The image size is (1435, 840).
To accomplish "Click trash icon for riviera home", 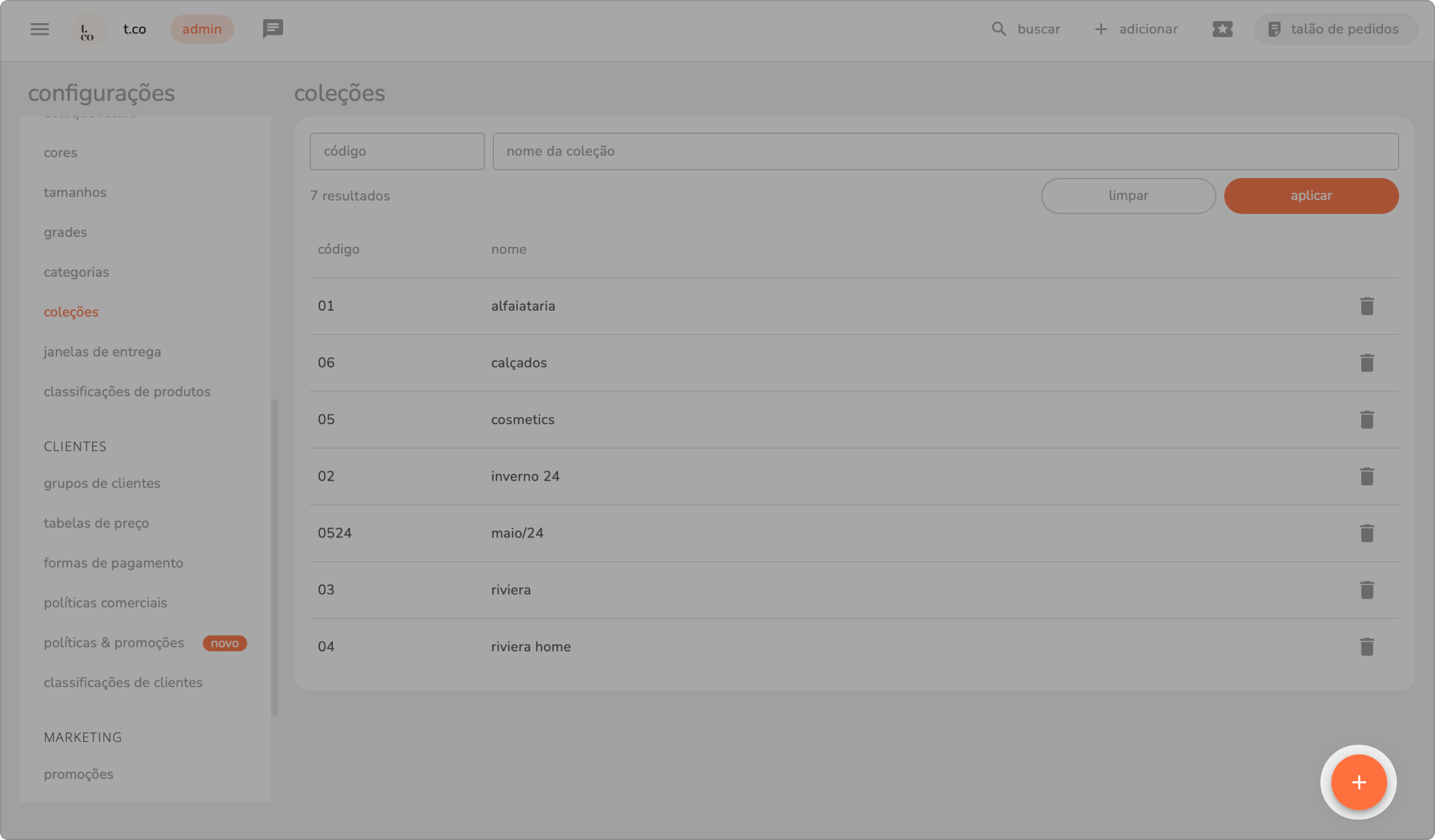I will coord(1366,646).
